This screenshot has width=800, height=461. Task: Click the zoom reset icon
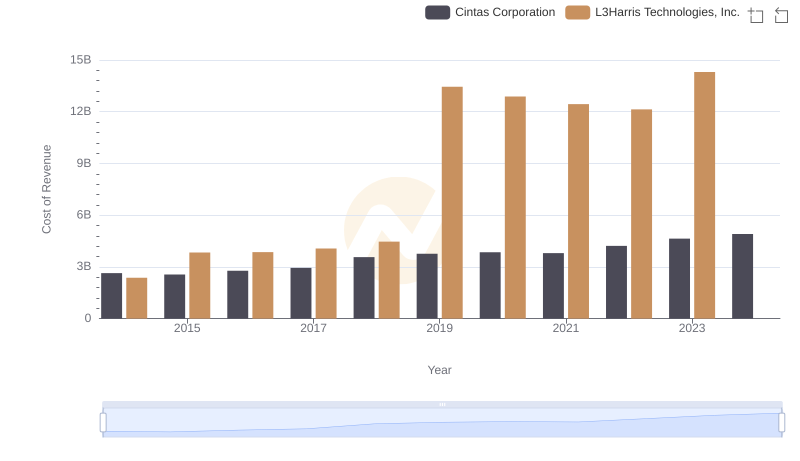[x=781, y=15]
